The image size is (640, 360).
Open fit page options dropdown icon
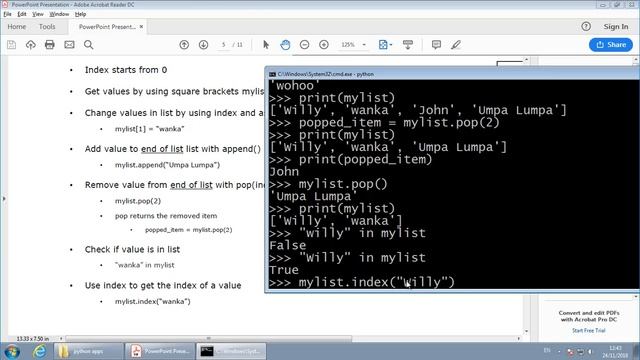pos(385,44)
